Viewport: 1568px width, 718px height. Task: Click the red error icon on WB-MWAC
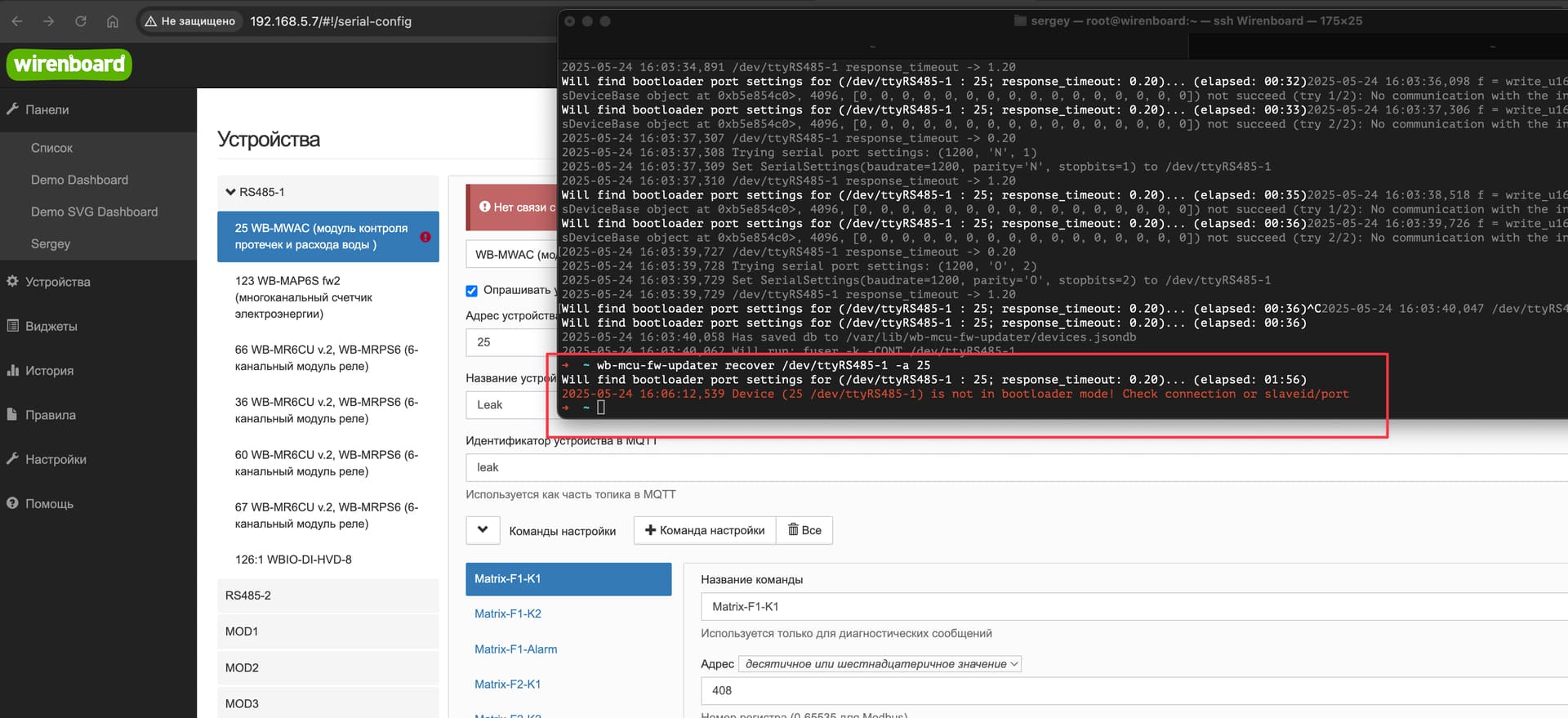425,237
